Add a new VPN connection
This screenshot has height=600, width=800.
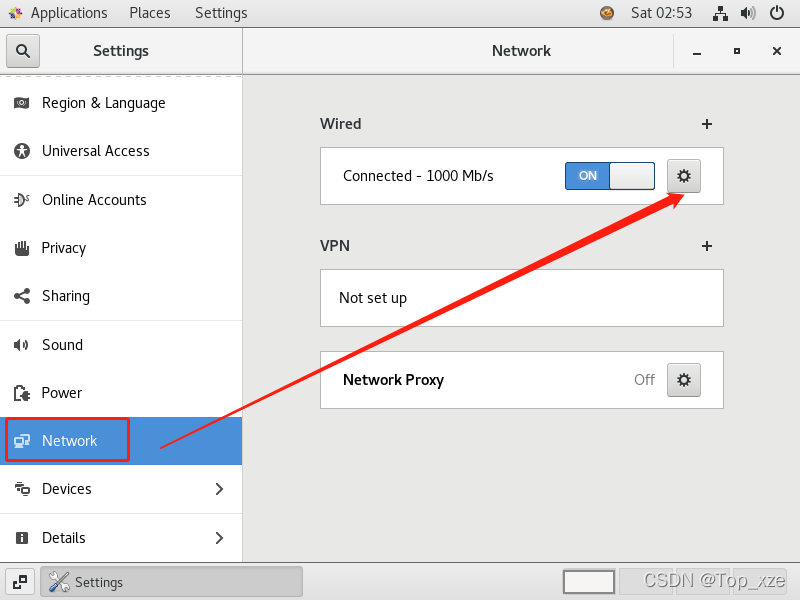tap(707, 246)
